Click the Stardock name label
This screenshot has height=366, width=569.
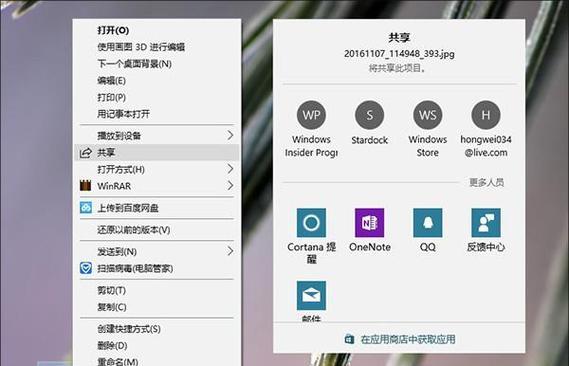(x=369, y=140)
